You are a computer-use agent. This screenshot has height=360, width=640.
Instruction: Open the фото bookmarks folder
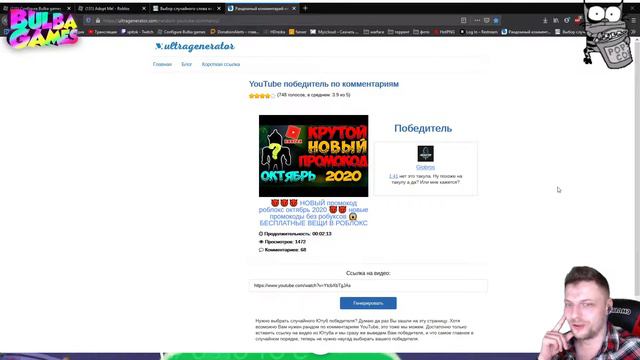(x=422, y=32)
